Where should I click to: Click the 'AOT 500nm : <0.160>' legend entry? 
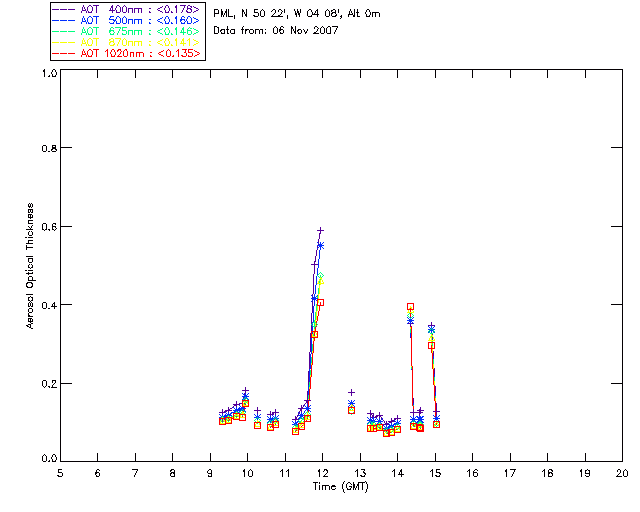click(x=126, y=20)
